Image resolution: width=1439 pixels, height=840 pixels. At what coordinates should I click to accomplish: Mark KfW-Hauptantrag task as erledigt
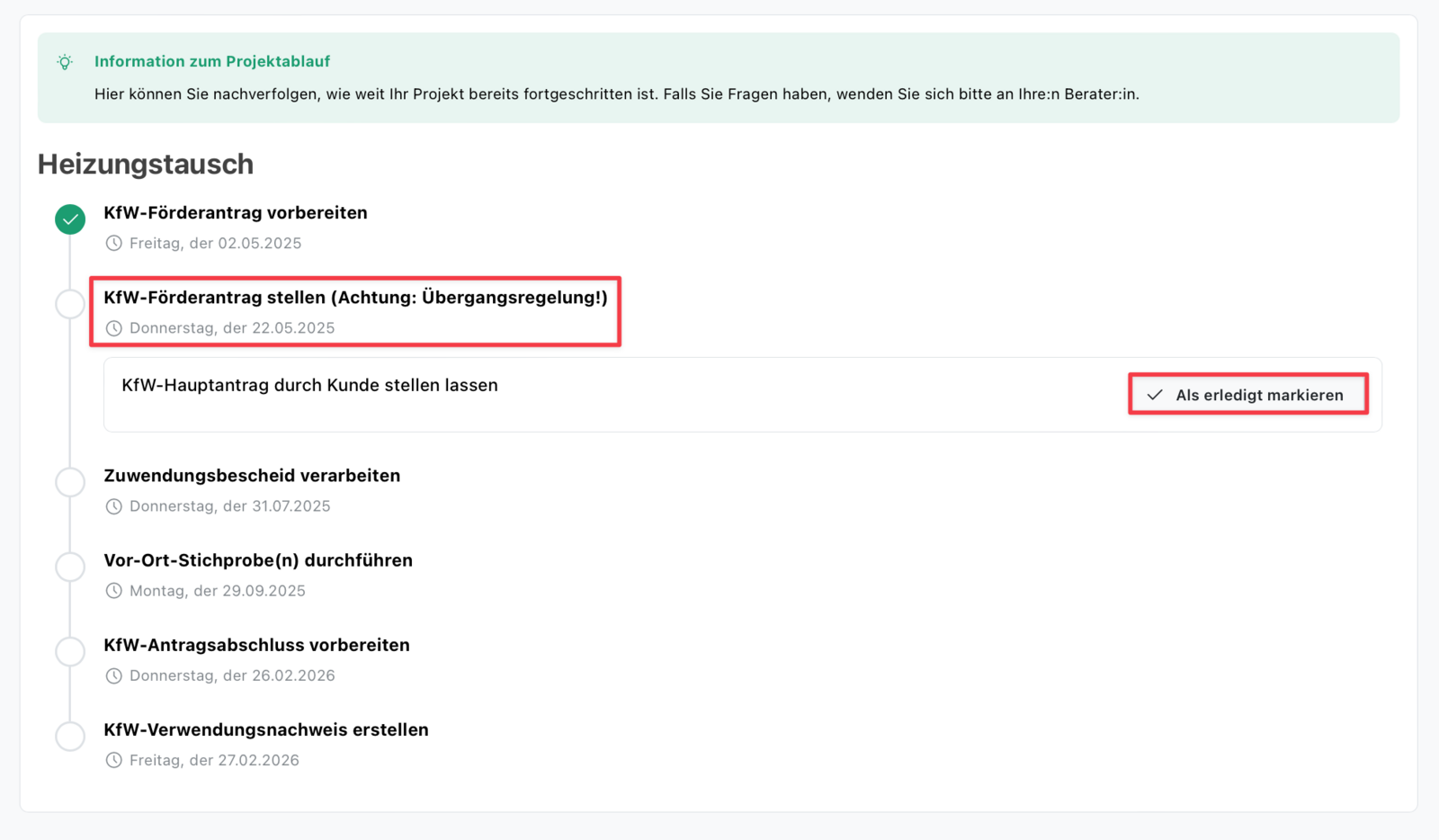pos(1248,394)
